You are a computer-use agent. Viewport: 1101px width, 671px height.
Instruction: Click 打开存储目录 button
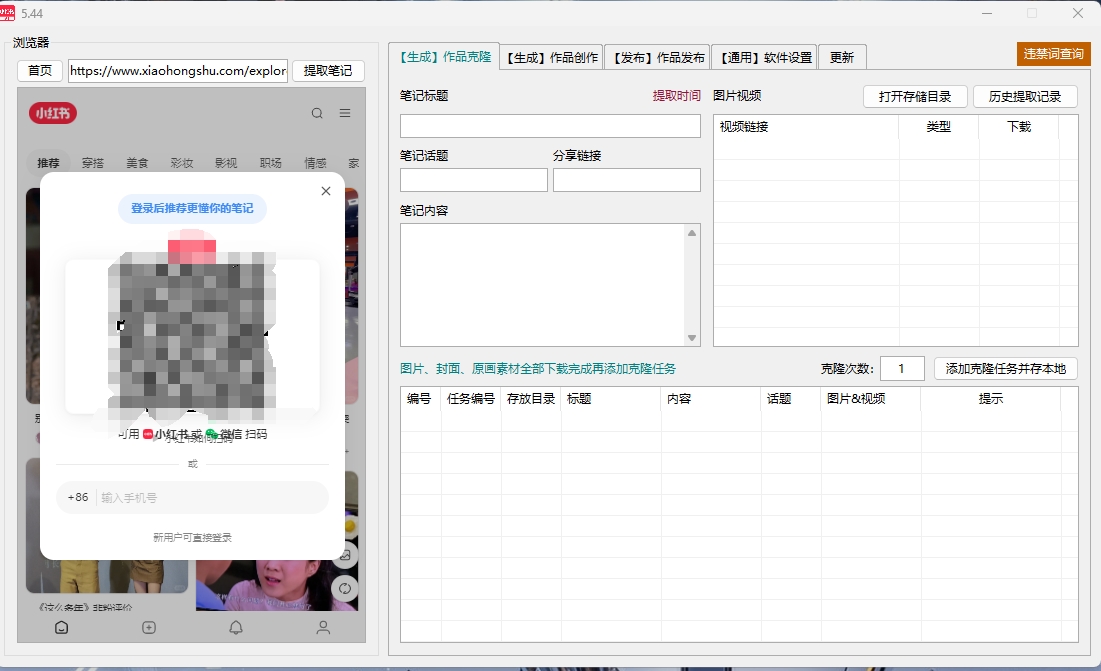[915, 97]
